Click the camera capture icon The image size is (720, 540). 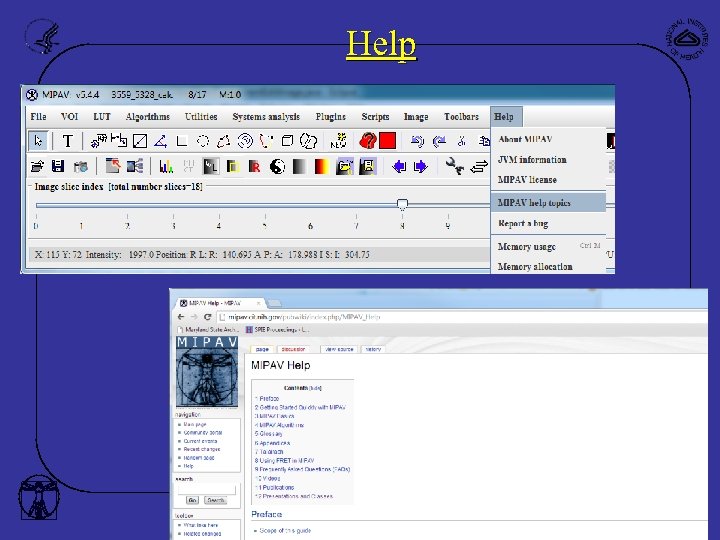click(81, 166)
